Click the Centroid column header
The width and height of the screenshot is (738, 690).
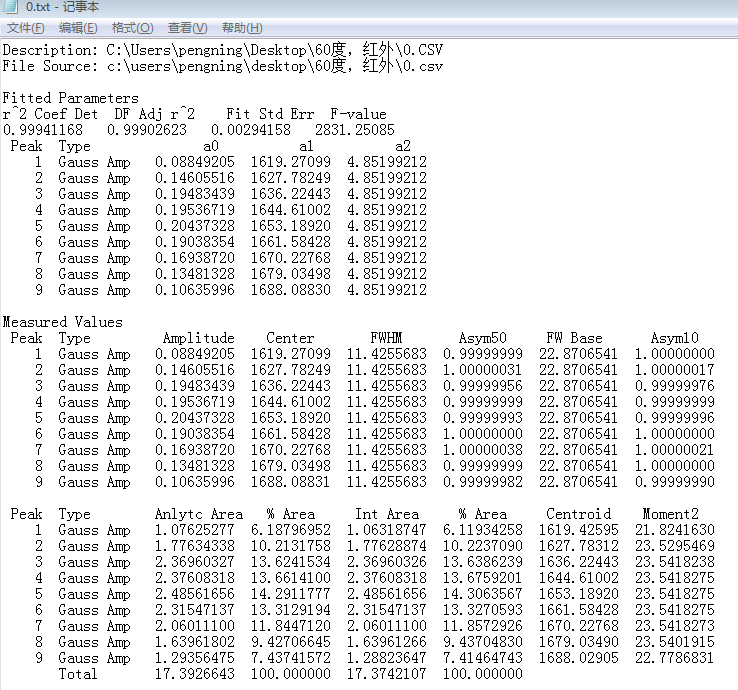tap(578, 514)
